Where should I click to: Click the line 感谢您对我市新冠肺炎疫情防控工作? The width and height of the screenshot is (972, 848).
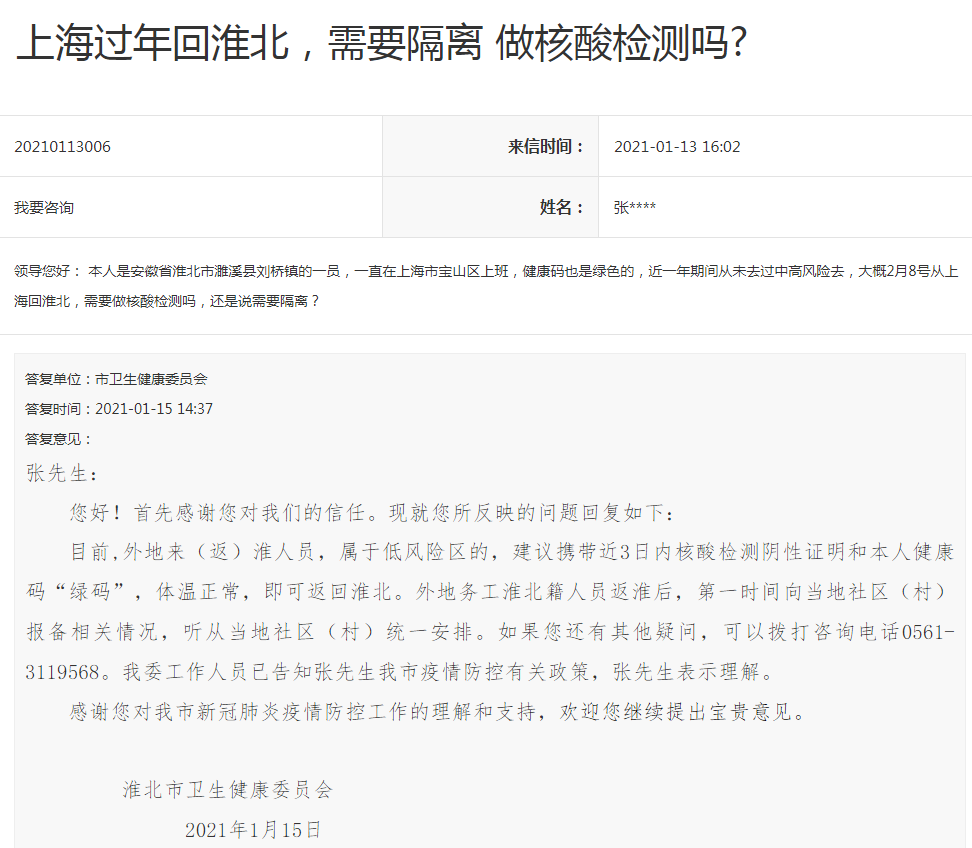point(438,712)
